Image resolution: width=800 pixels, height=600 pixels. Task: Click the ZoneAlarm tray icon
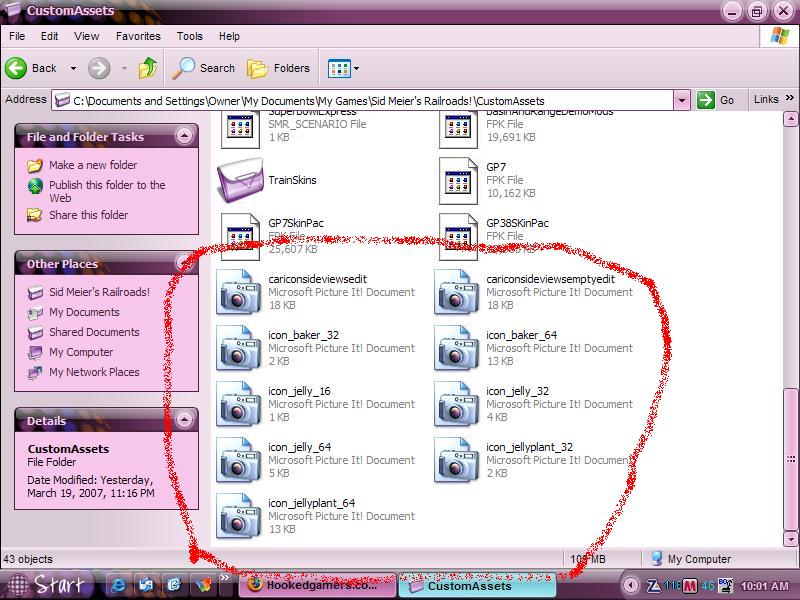(654, 585)
